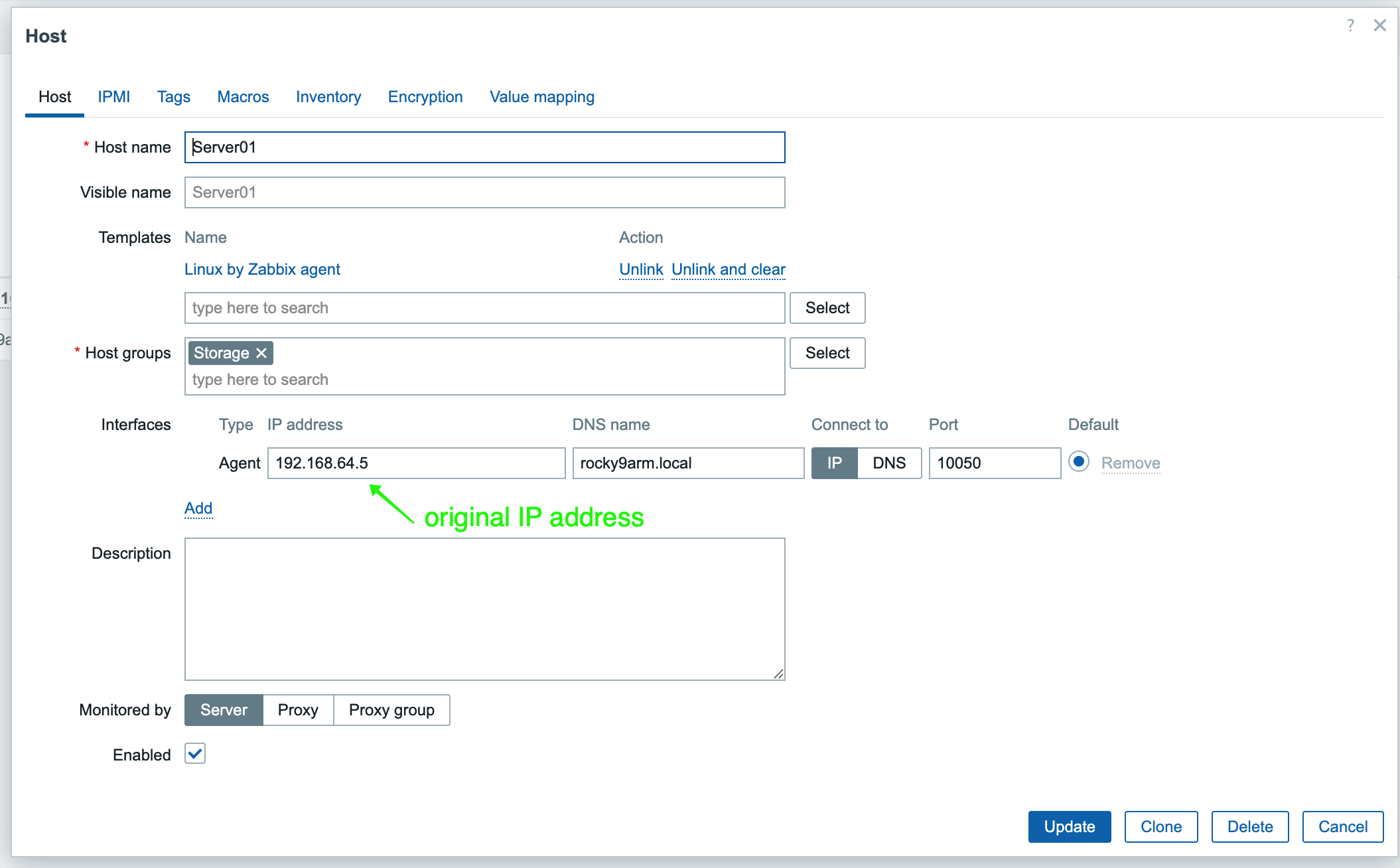Open Select for Templates search

(827, 308)
